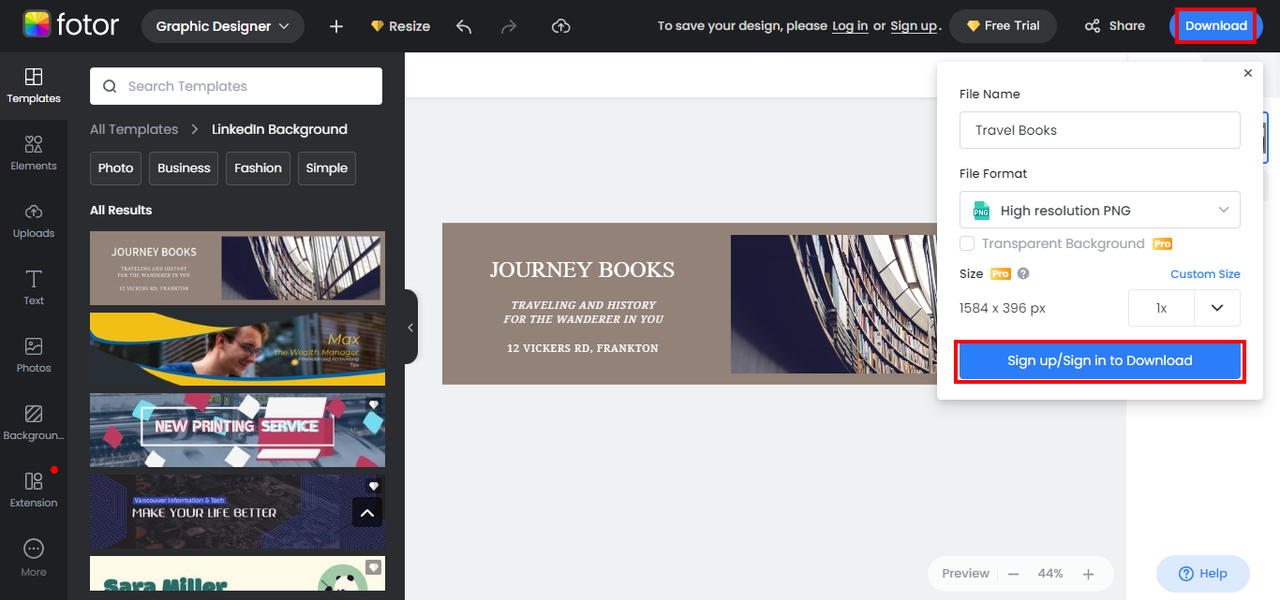Screen dimensions: 1280x600
Task: Click the Download button
Action: point(1216,26)
